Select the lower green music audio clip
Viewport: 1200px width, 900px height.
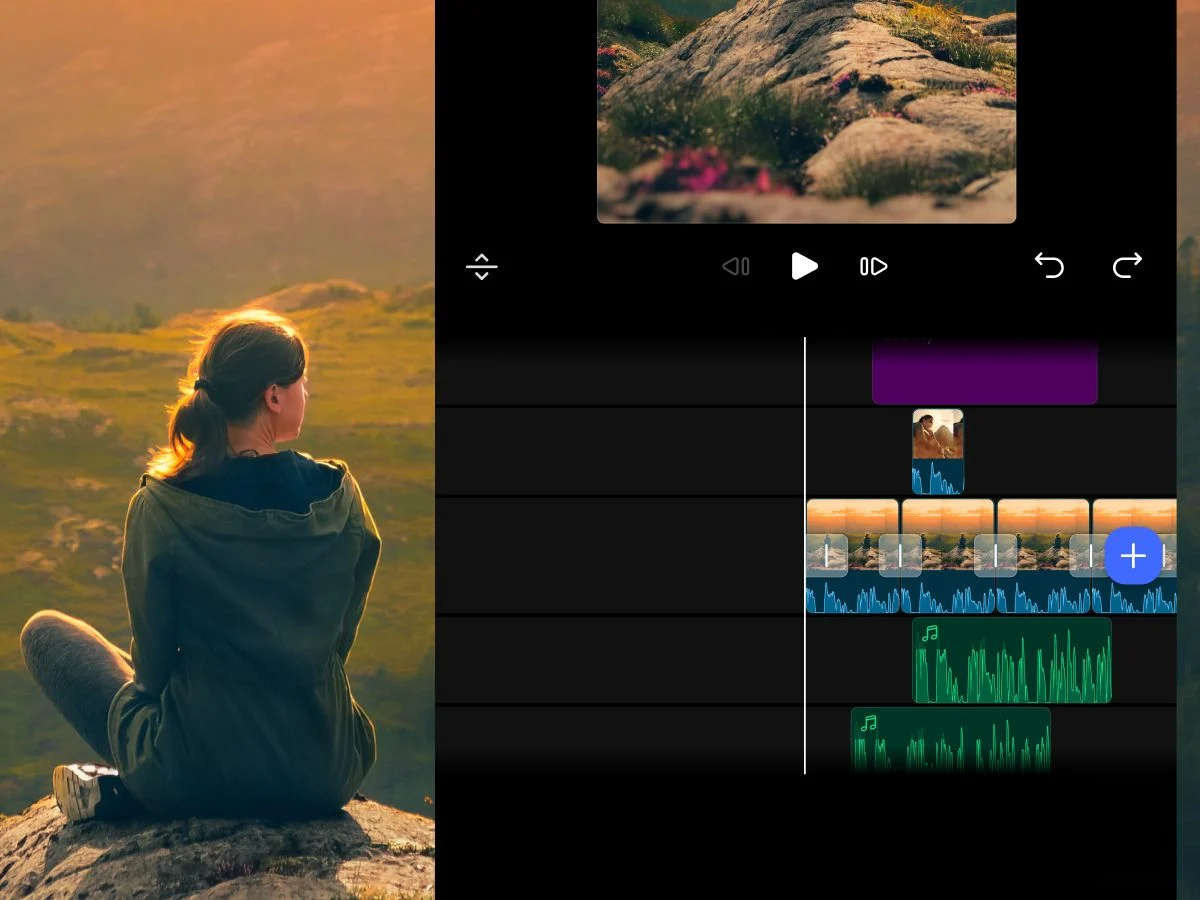[951, 740]
